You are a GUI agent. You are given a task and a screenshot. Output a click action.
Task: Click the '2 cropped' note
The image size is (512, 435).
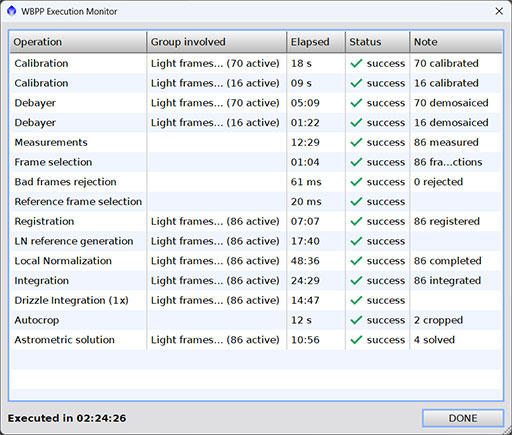(438, 320)
